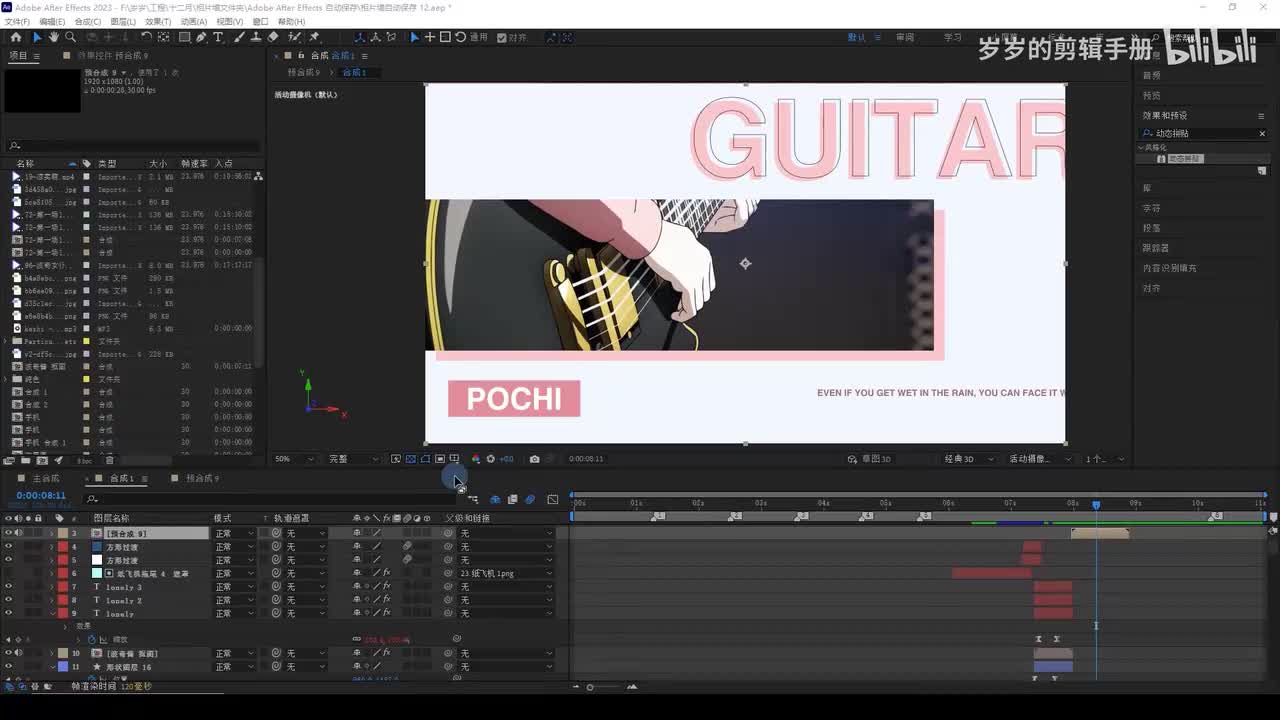Screen dimensions: 1280x720
Task: Open the 文件(F) menu
Action: (x=17, y=21)
